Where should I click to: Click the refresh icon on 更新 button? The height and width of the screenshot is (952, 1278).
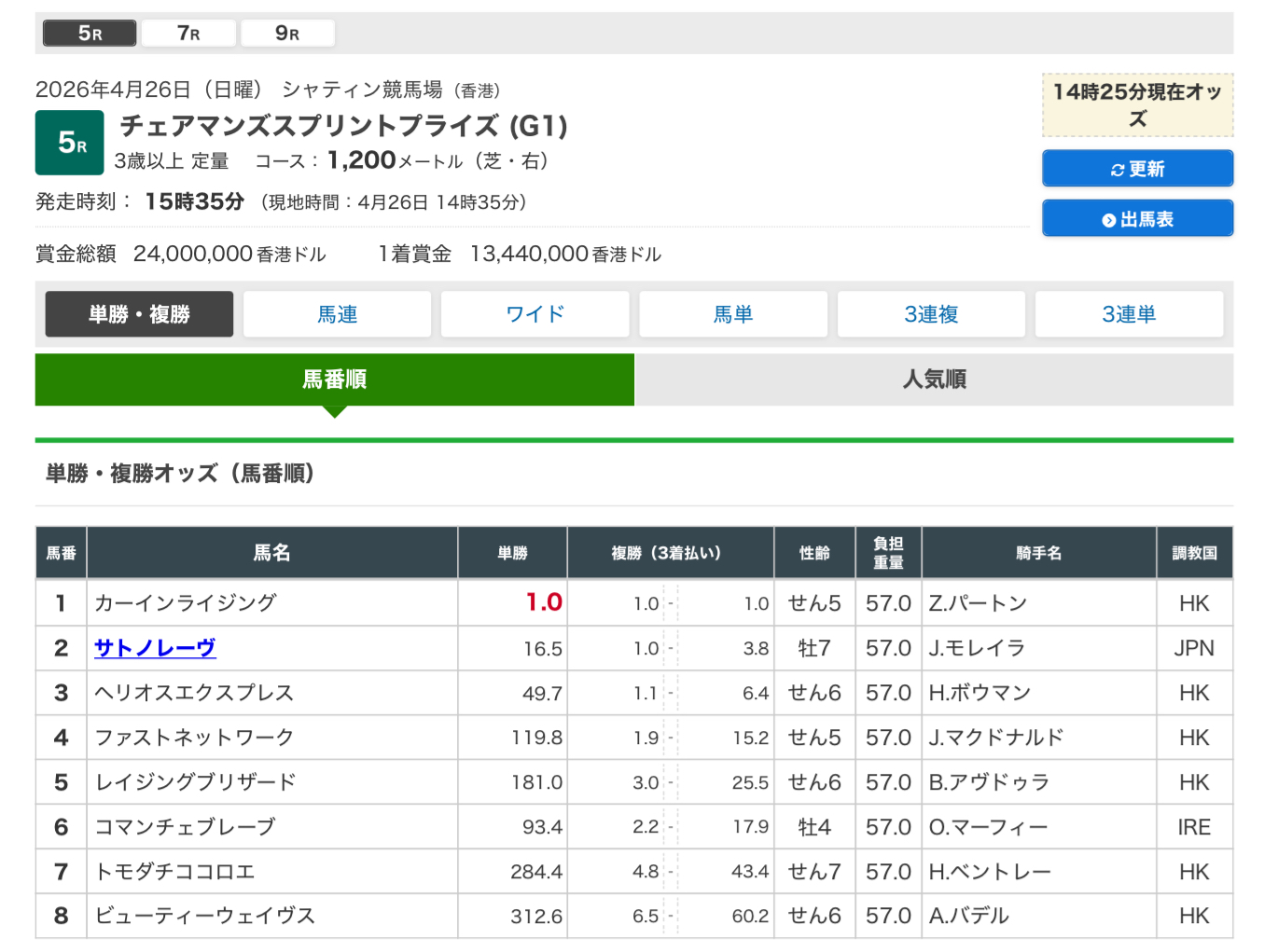click(1117, 170)
